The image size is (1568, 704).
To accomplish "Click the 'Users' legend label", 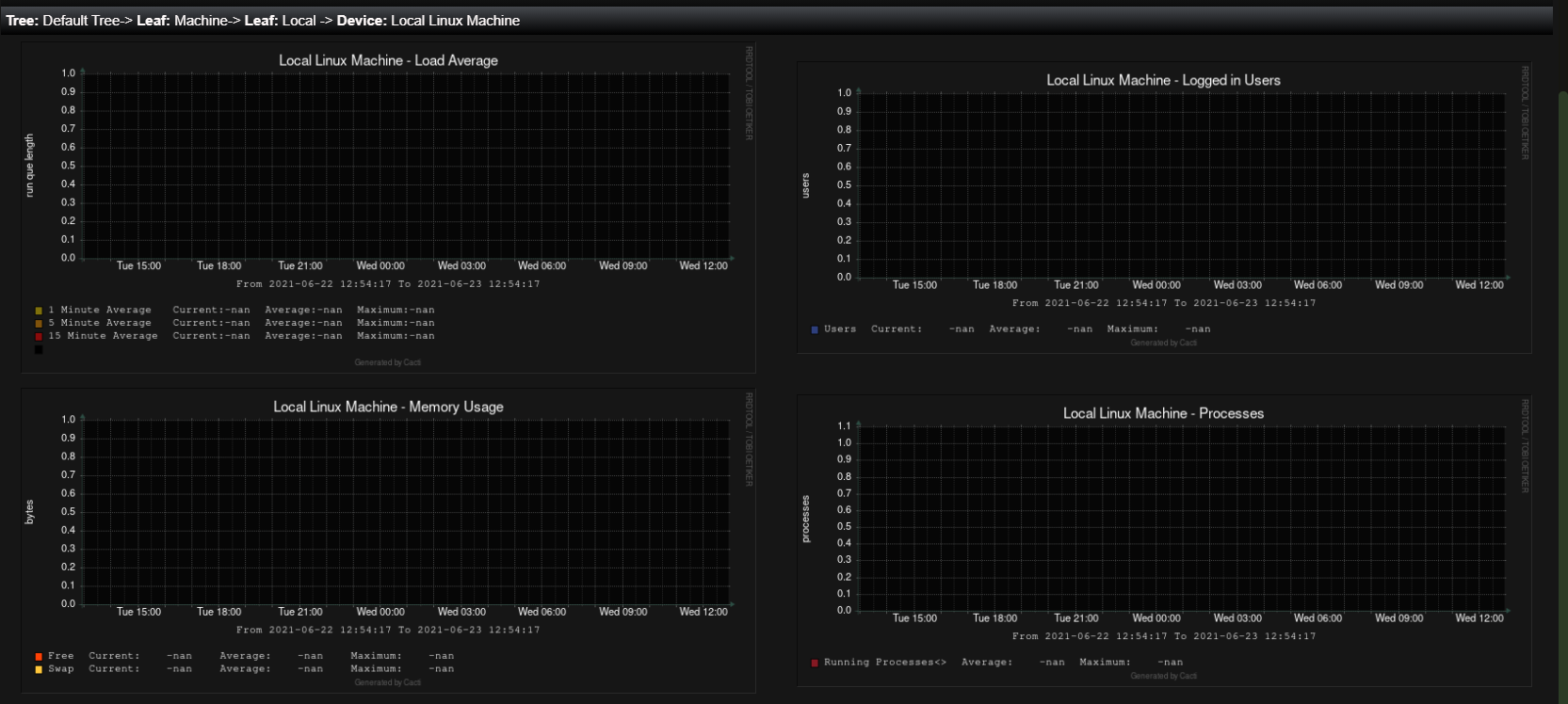I will (840, 329).
